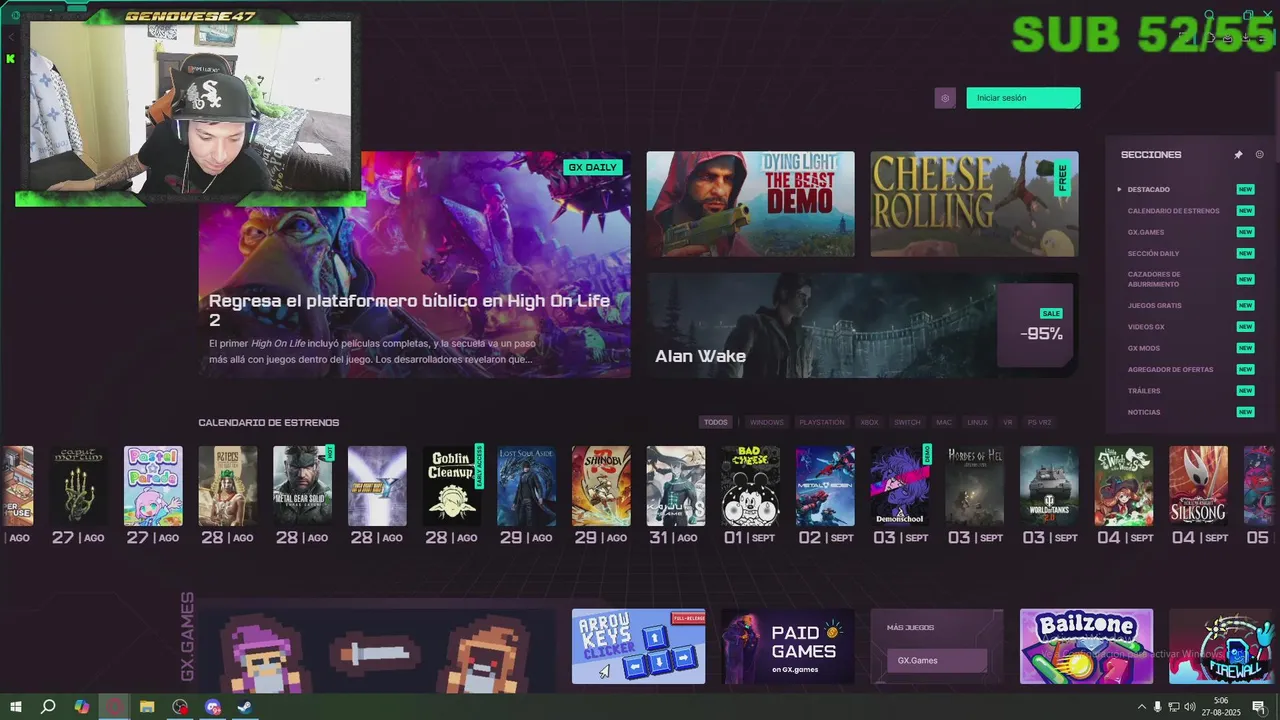Open Dying Light The Beast Demo card
1280x720 pixels.
[x=750, y=204]
